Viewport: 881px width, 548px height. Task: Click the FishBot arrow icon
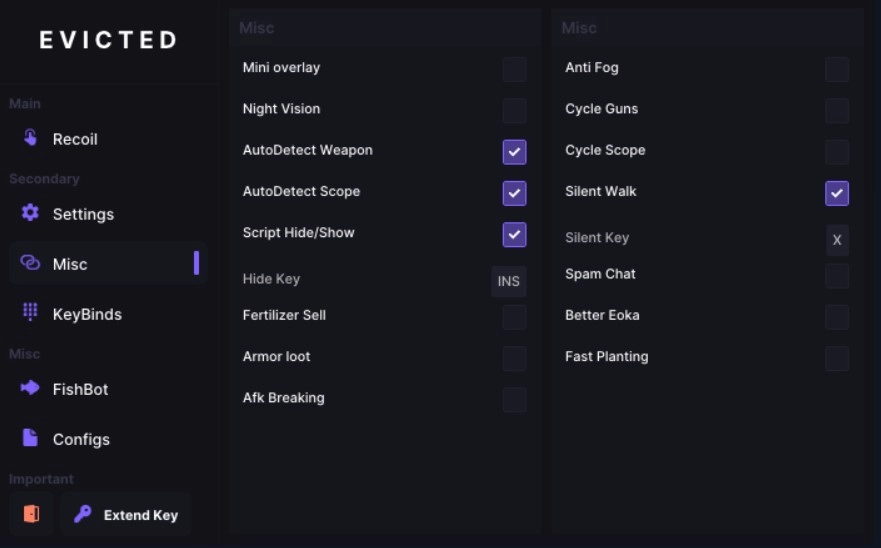(x=30, y=388)
